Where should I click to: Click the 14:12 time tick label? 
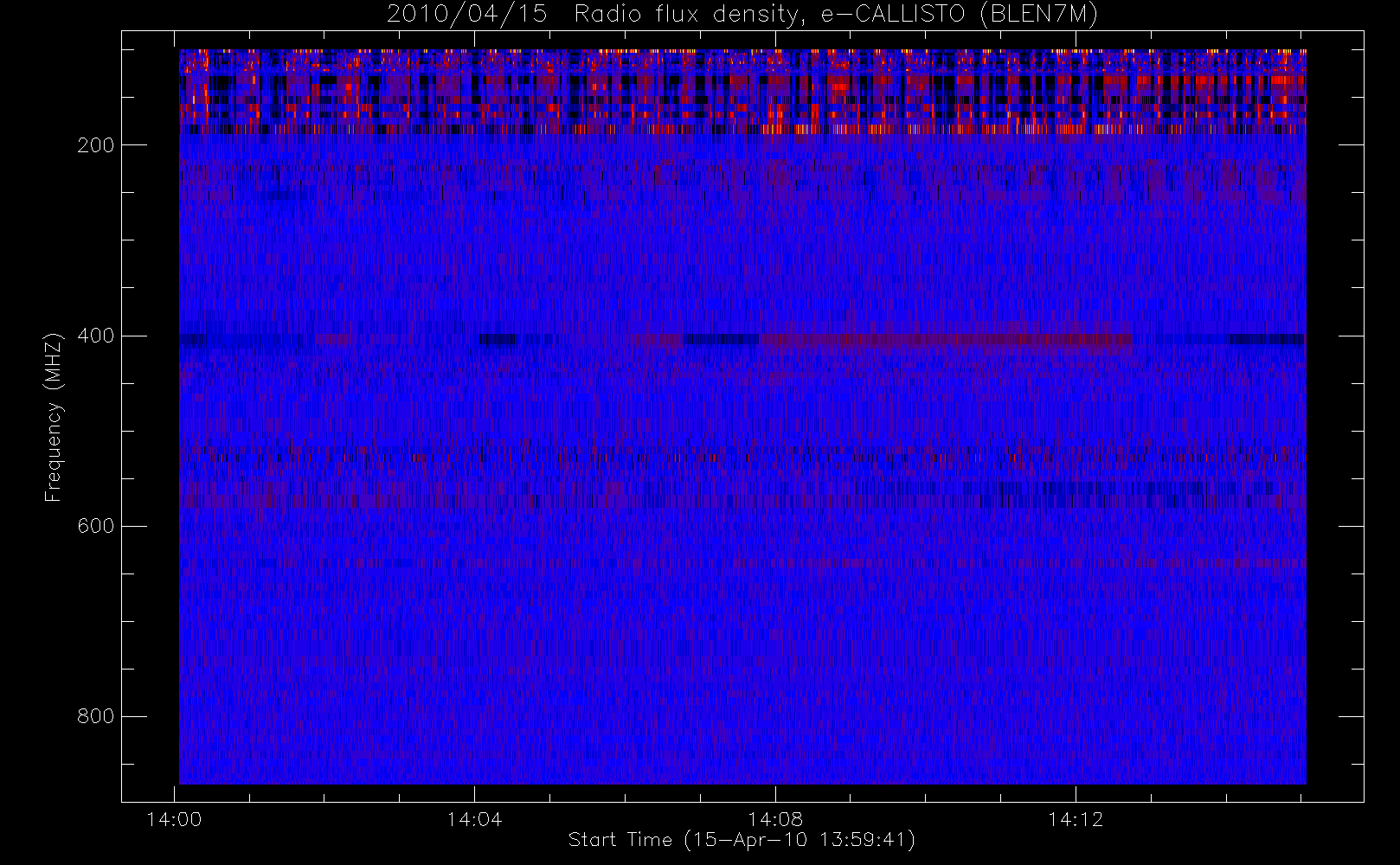click(x=1076, y=819)
